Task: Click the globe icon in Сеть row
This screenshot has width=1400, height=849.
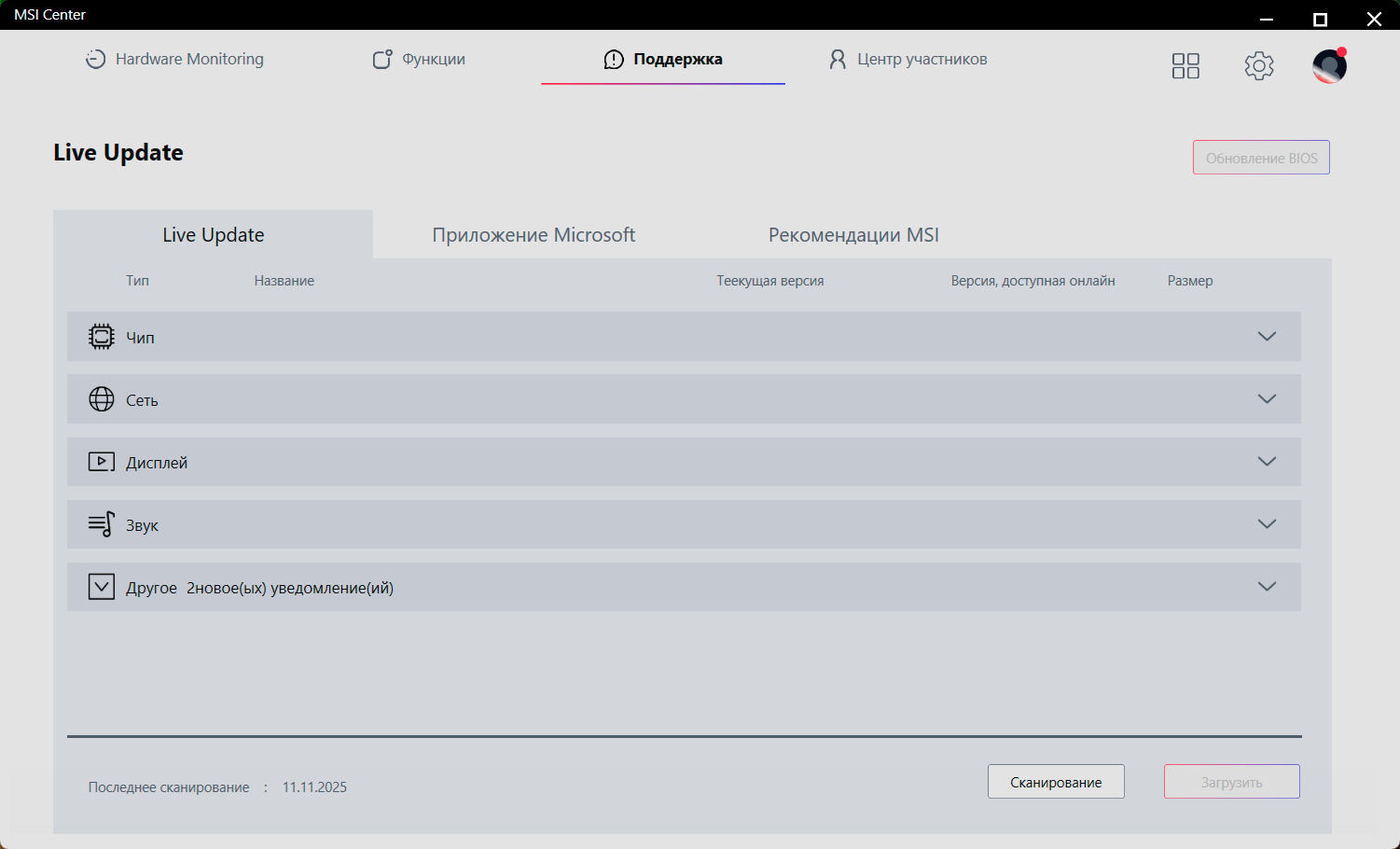Action: point(102,399)
